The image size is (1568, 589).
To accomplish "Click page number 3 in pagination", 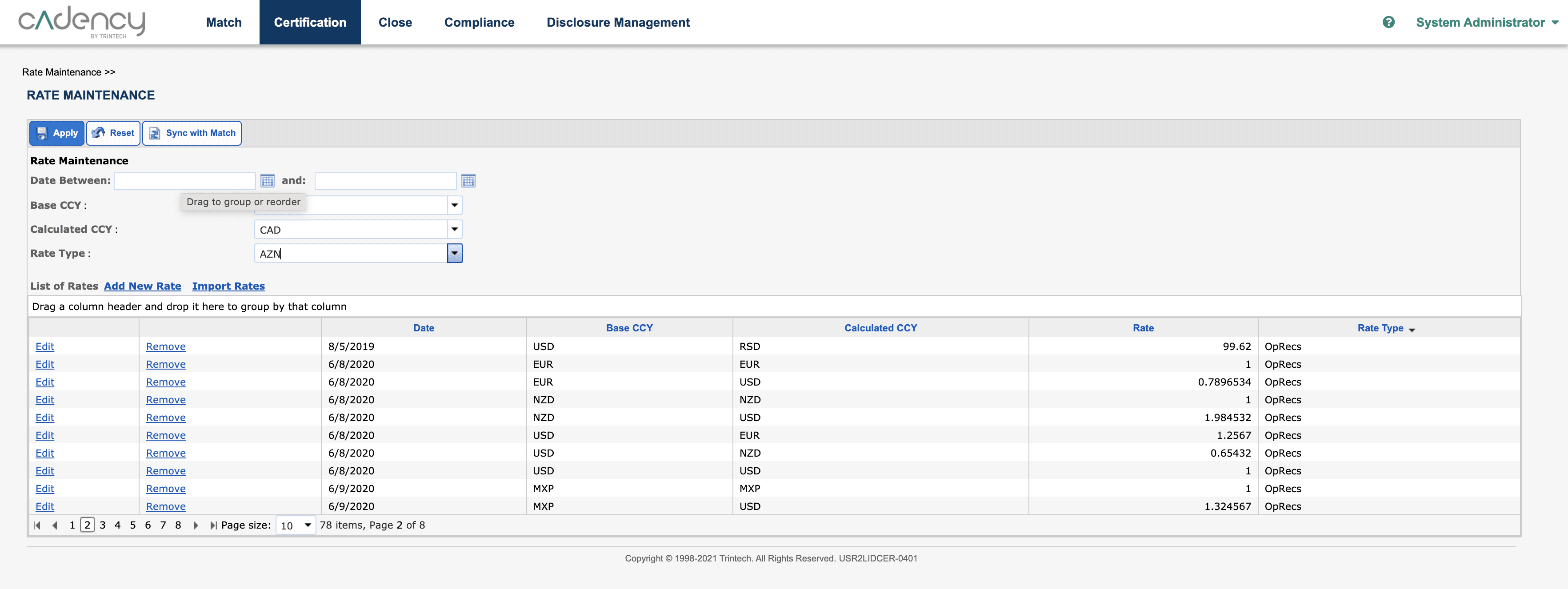I will [x=103, y=525].
